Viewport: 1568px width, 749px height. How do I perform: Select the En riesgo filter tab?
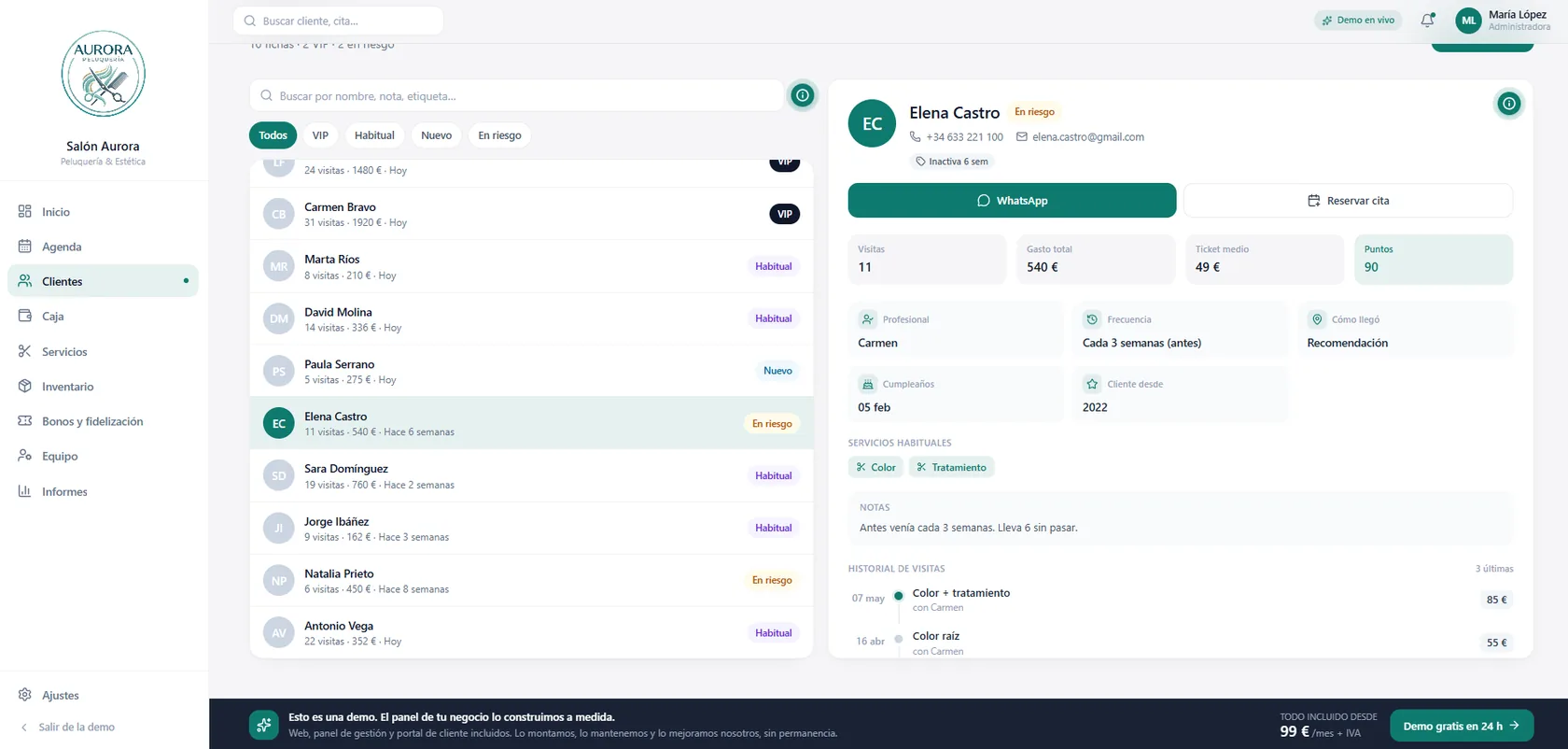point(499,135)
